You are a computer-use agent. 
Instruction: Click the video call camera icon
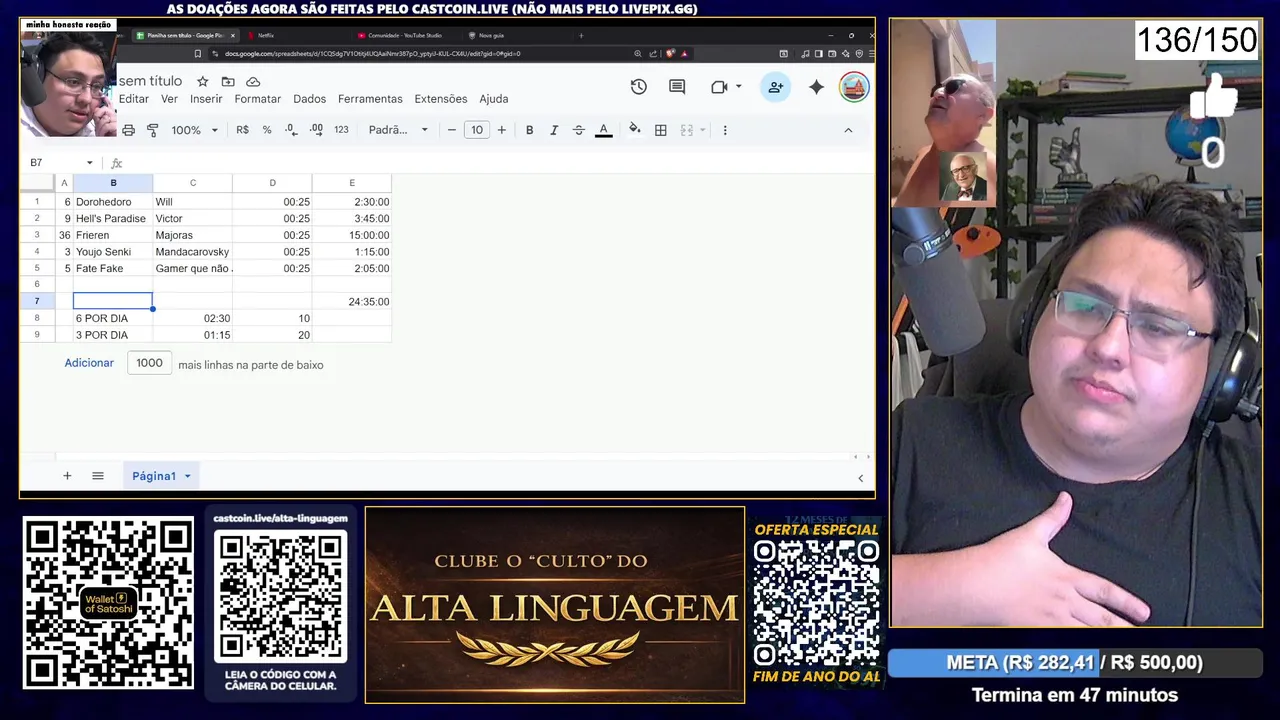pos(719,87)
